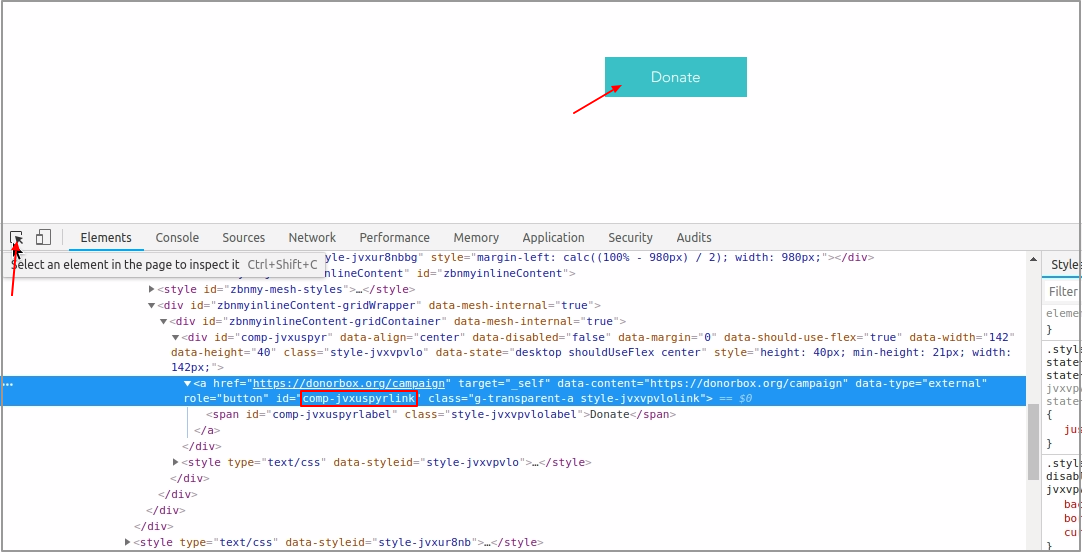The image size is (1082, 552).
Task: Open the Sources tab
Action: coord(243,237)
